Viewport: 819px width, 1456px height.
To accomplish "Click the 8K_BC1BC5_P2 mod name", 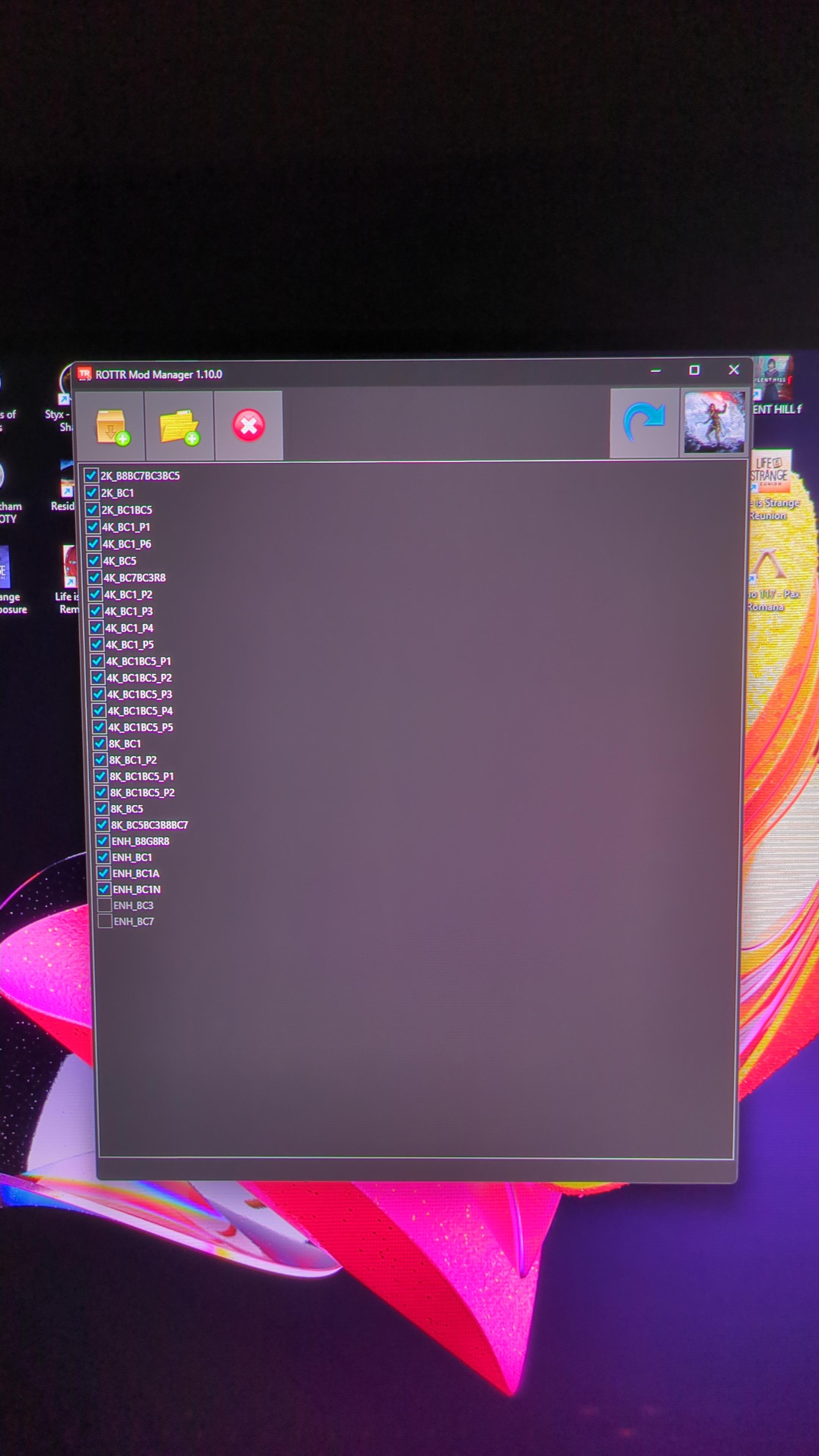I will (x=143, y=792).
